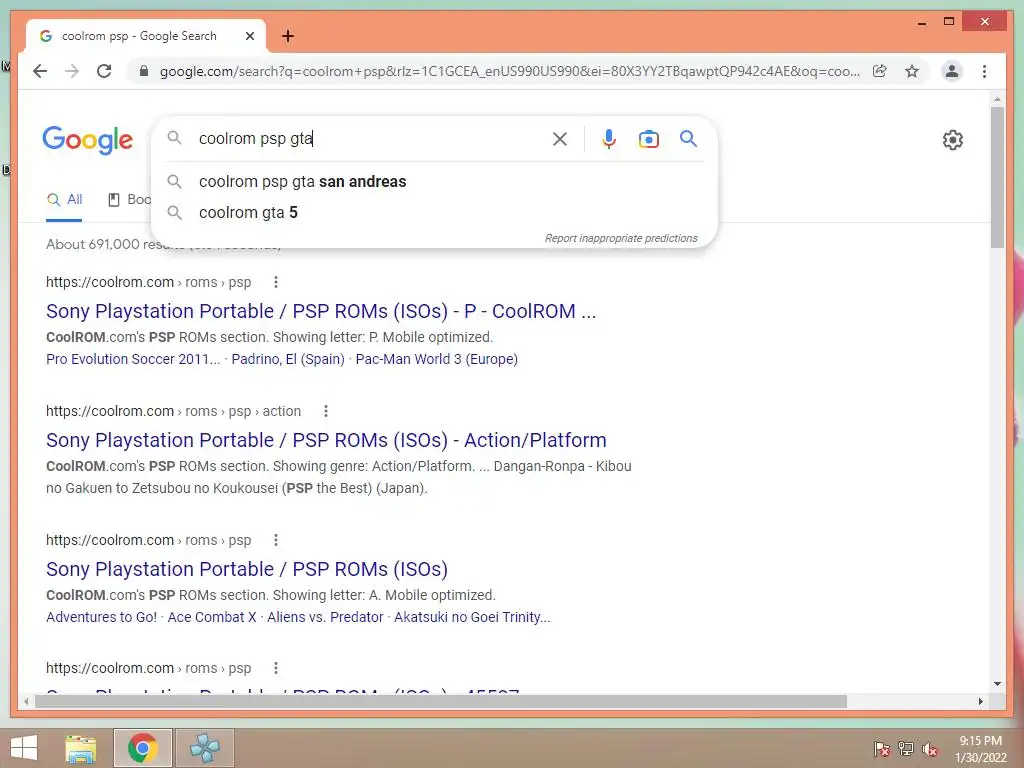Open Pro Evolution Soccer 2011 sitelink

click(133, 359)
